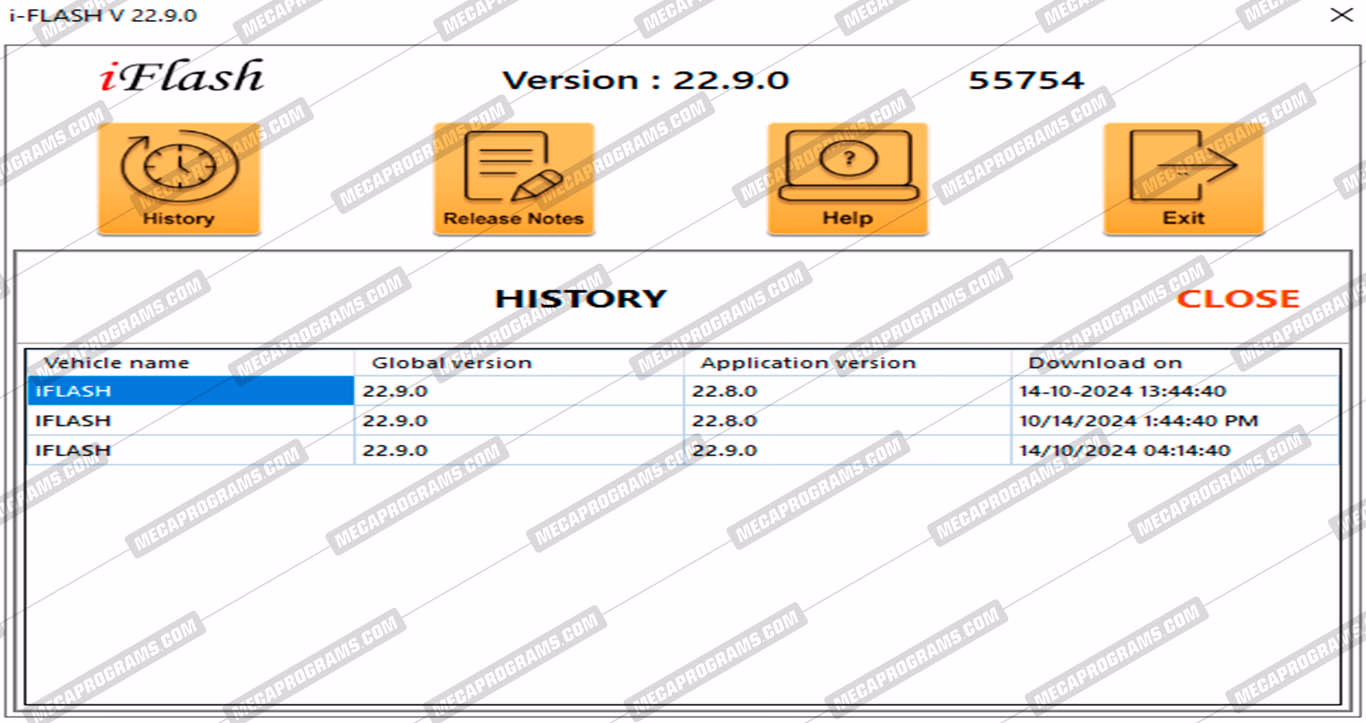Select the highlighted first IFLASH row
1366x723 pixels.
click(x=190, y=391)
